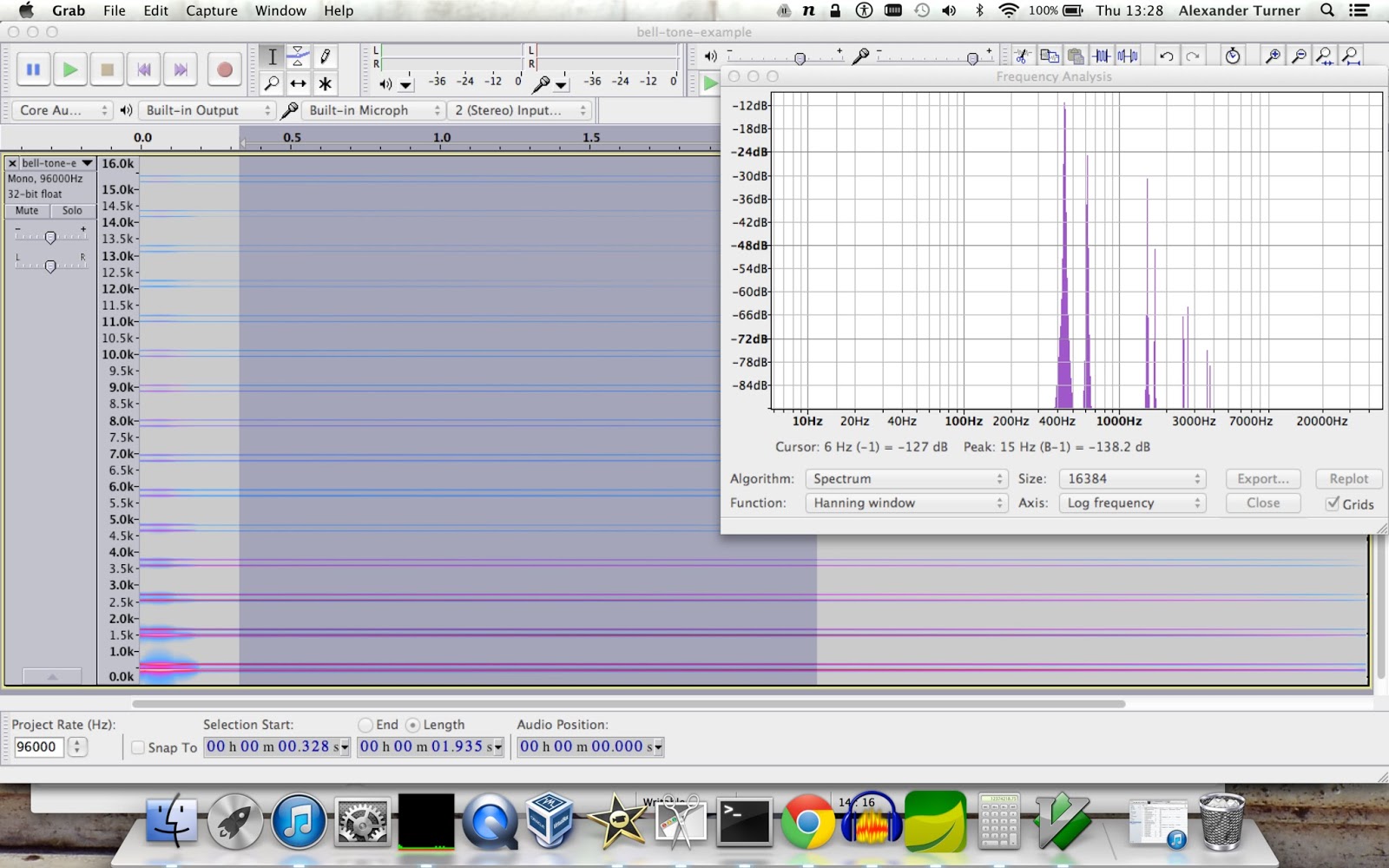
Task: Select the Envelope tool
Action: tap(298, 56)
